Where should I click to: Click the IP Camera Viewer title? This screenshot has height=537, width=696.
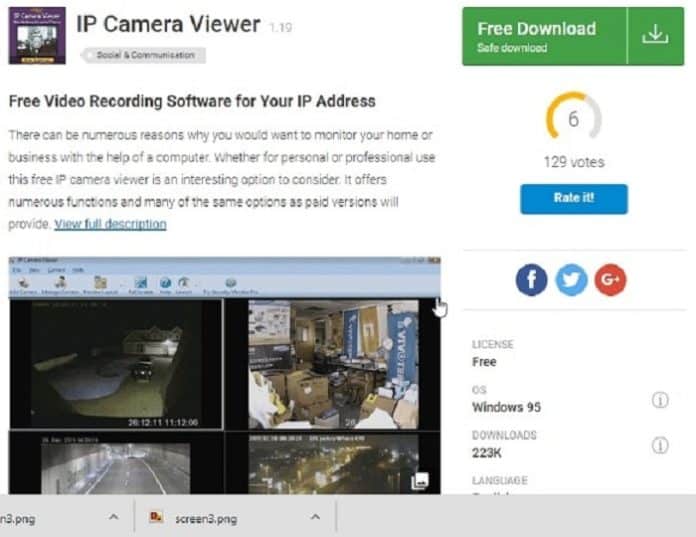coord(168,24)
